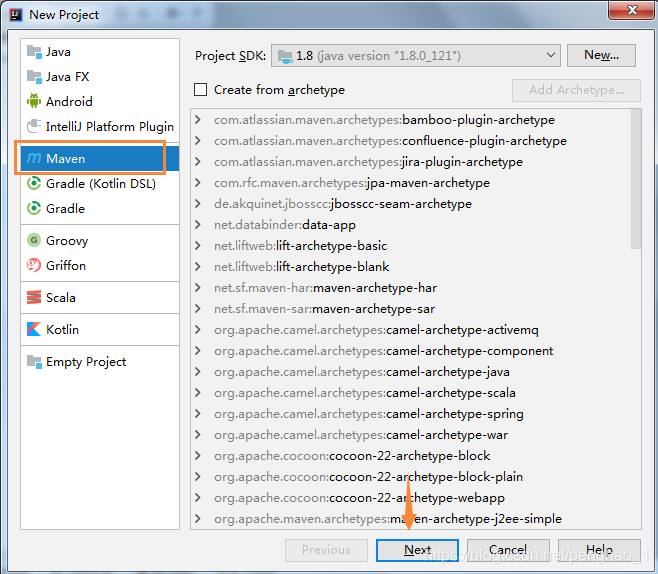Screen dimensions: 658x574
Task: Click the Next button
Action: 417,550
